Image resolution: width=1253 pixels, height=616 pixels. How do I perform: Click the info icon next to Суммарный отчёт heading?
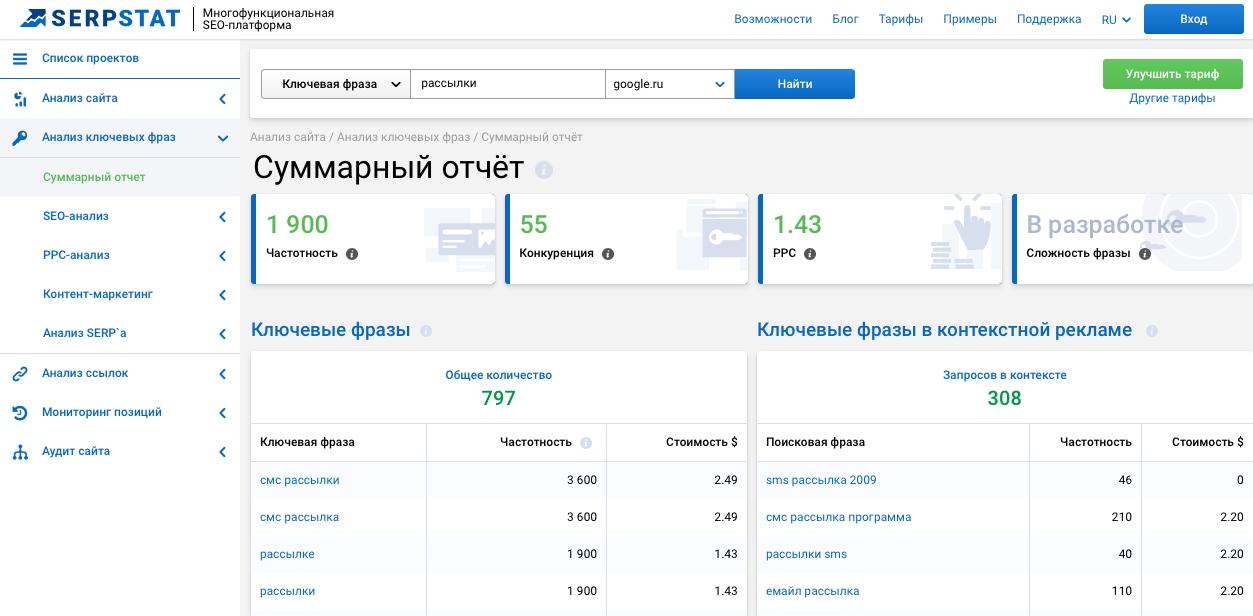tap(543, 170)
